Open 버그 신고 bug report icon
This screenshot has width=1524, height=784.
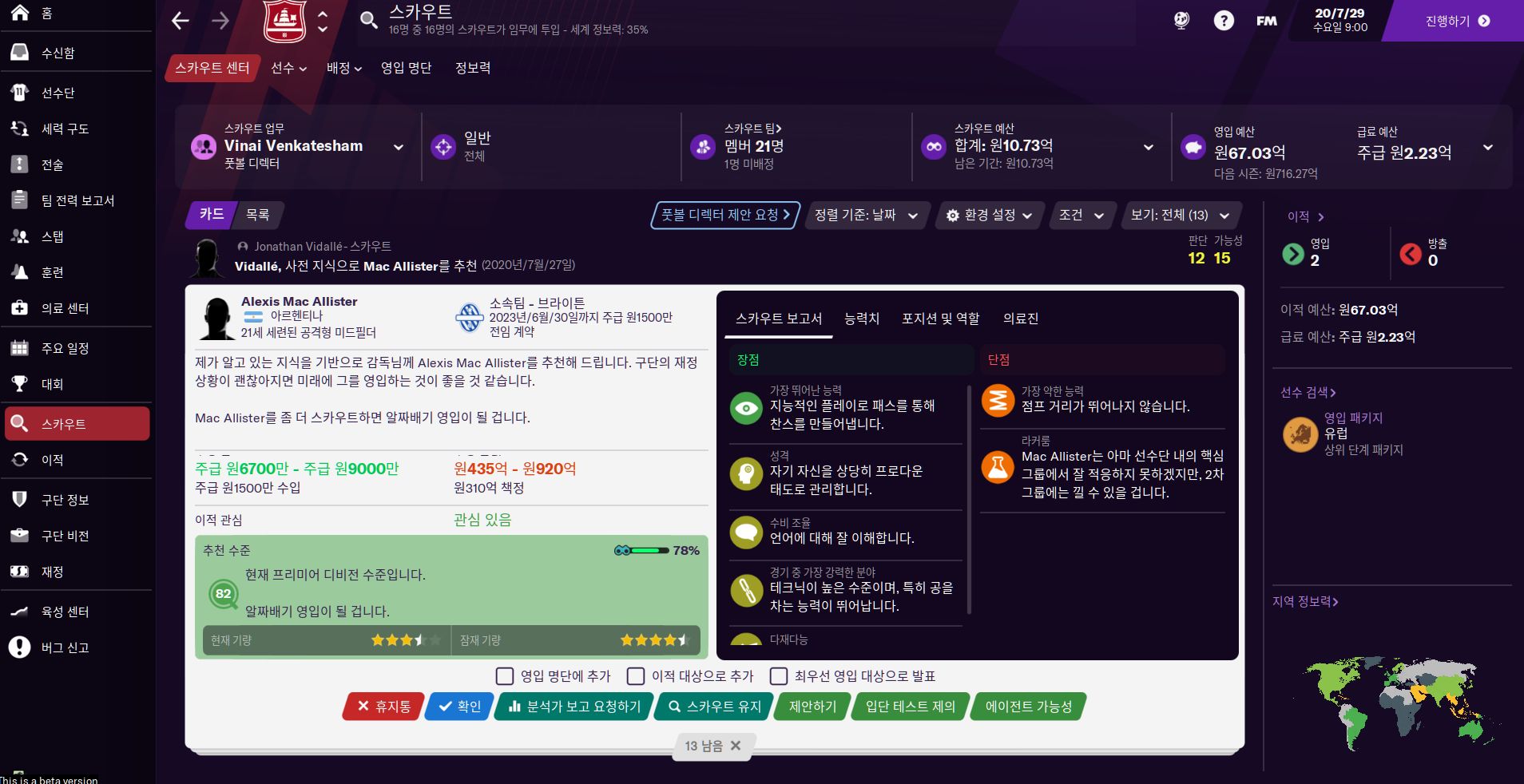click(19, 647)
